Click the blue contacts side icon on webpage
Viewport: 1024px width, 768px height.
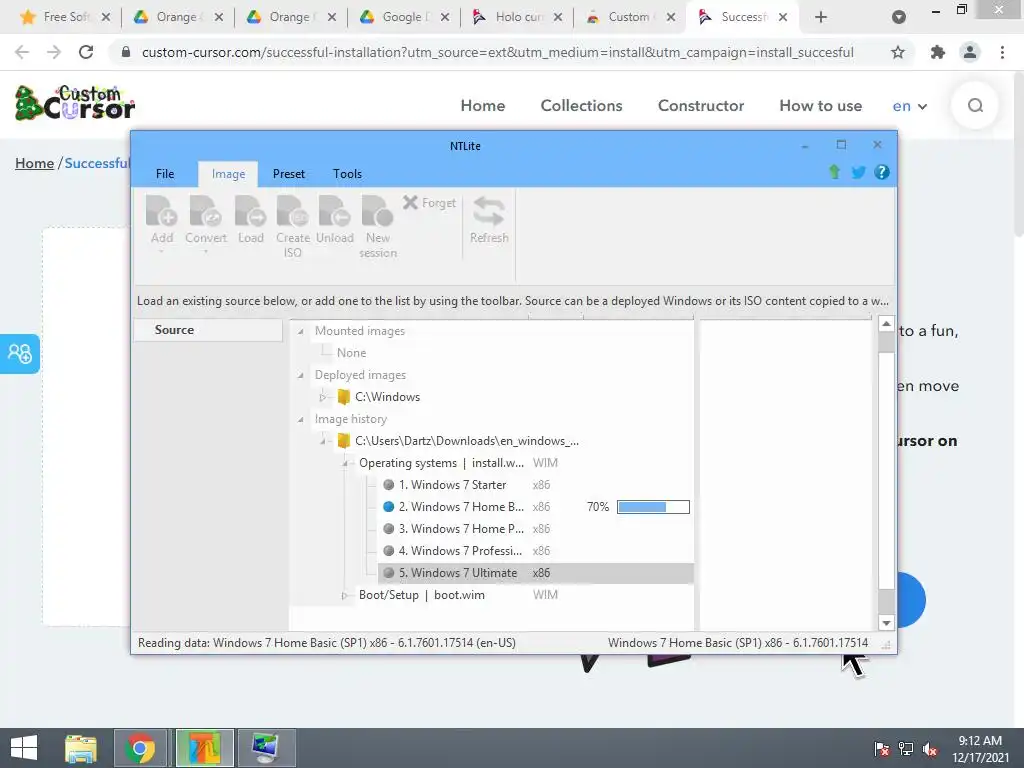click(20, 353)
